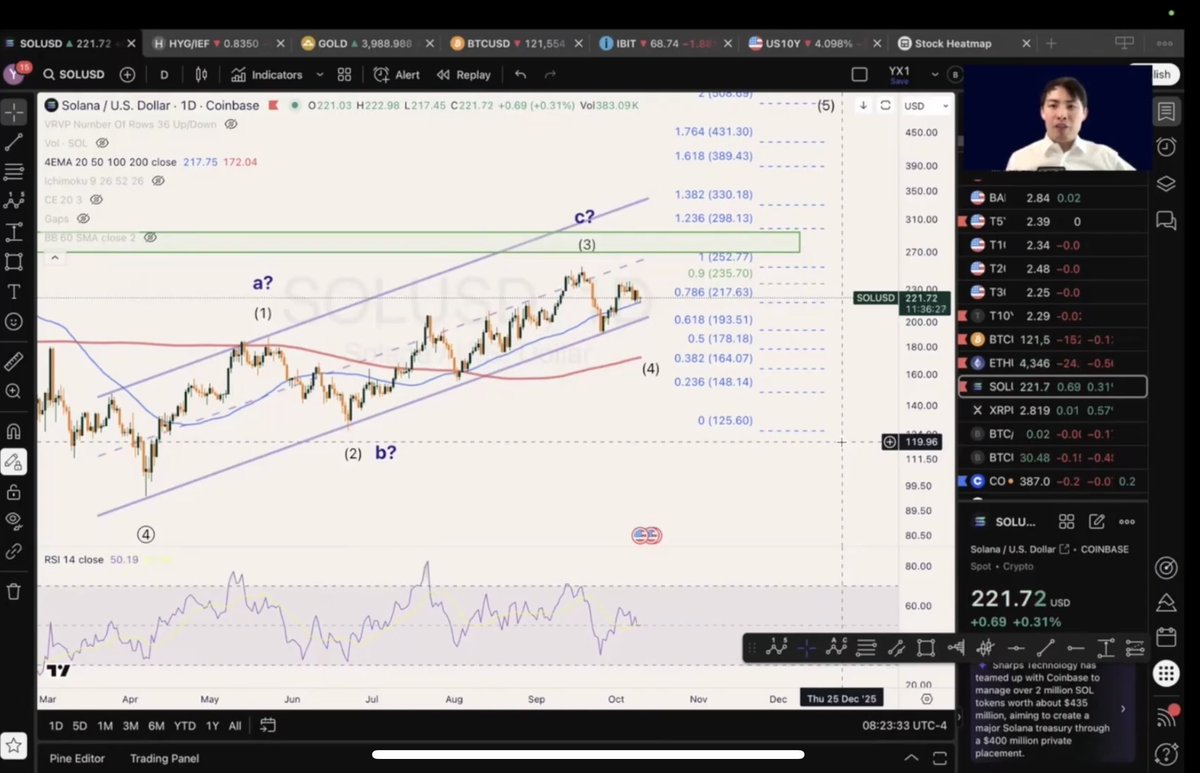Open the go to date calendar icon

pos(267,726)
